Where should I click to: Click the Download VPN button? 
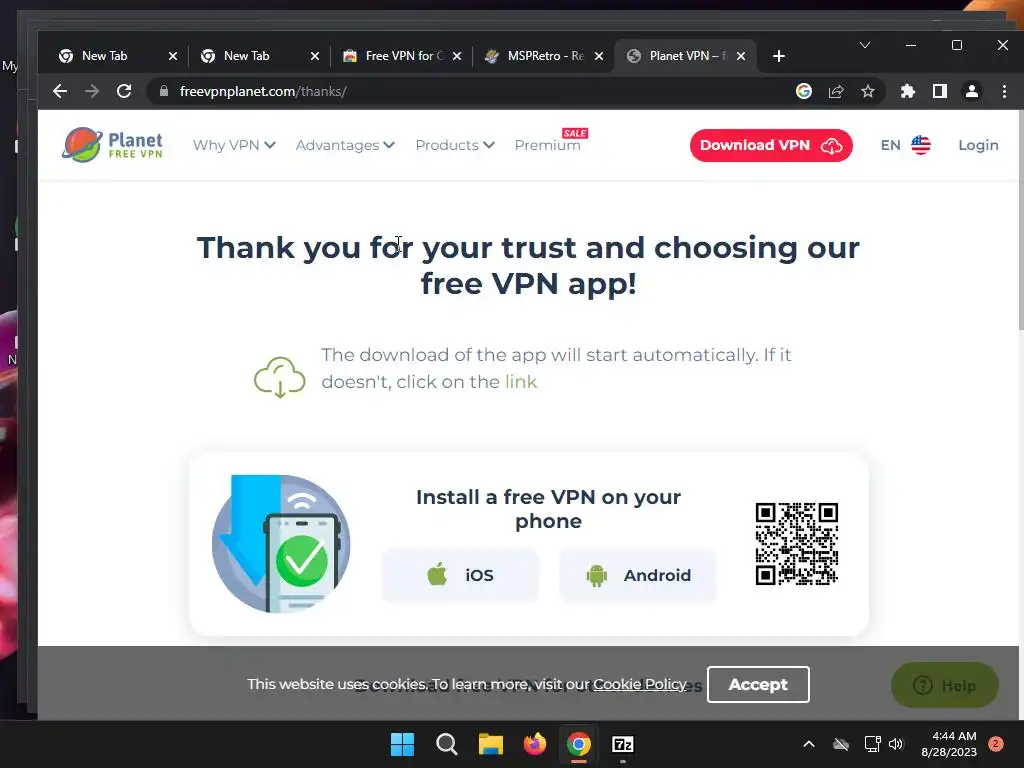pyautogui.click(x=771, y=145)
